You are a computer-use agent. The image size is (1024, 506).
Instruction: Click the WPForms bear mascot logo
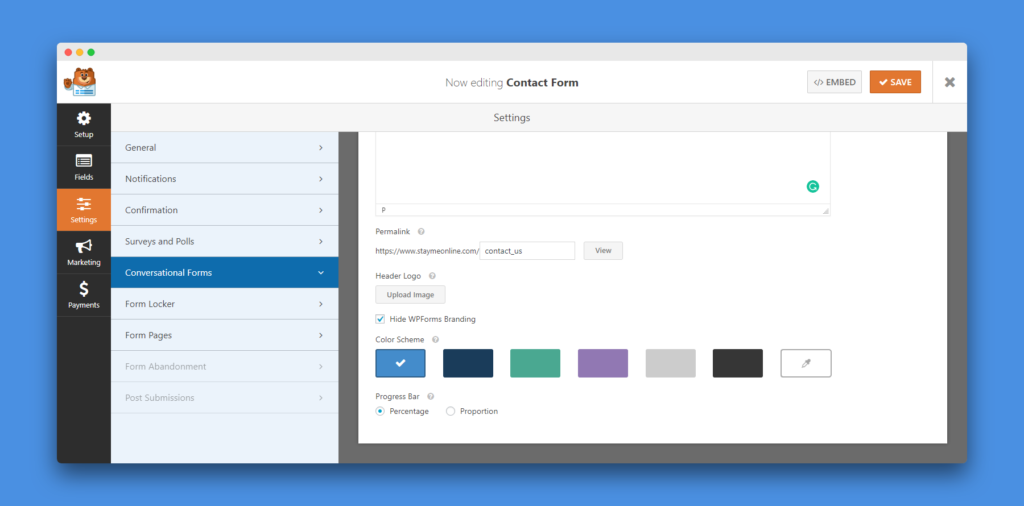pyautogui.click(x=80, y=82)
